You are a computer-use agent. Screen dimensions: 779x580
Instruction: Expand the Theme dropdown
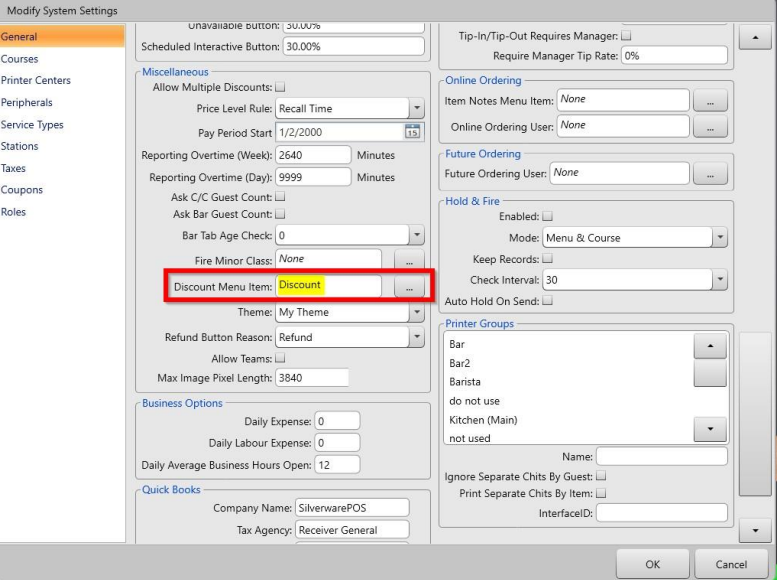click(x=417, y=312)
